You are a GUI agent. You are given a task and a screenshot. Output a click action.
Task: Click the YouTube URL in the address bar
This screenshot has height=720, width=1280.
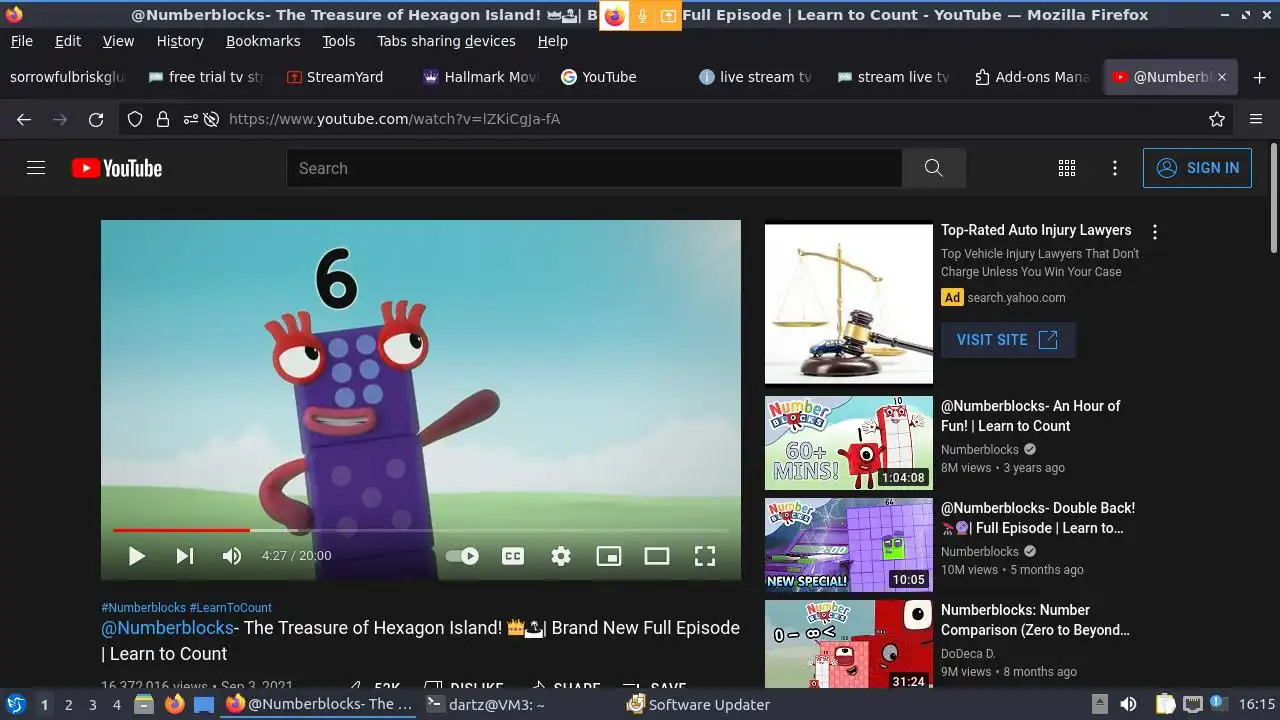[x=394, y=119]
